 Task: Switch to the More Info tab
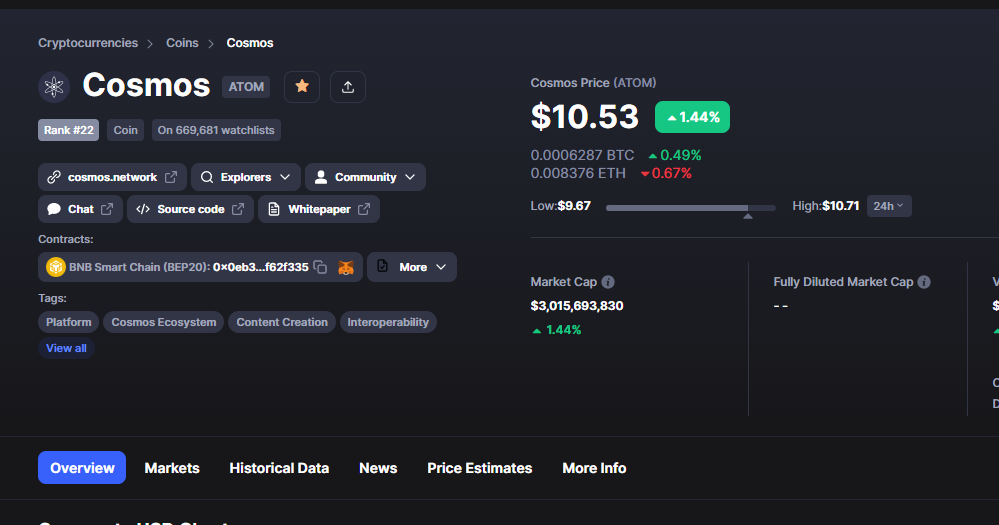point(594,468)
